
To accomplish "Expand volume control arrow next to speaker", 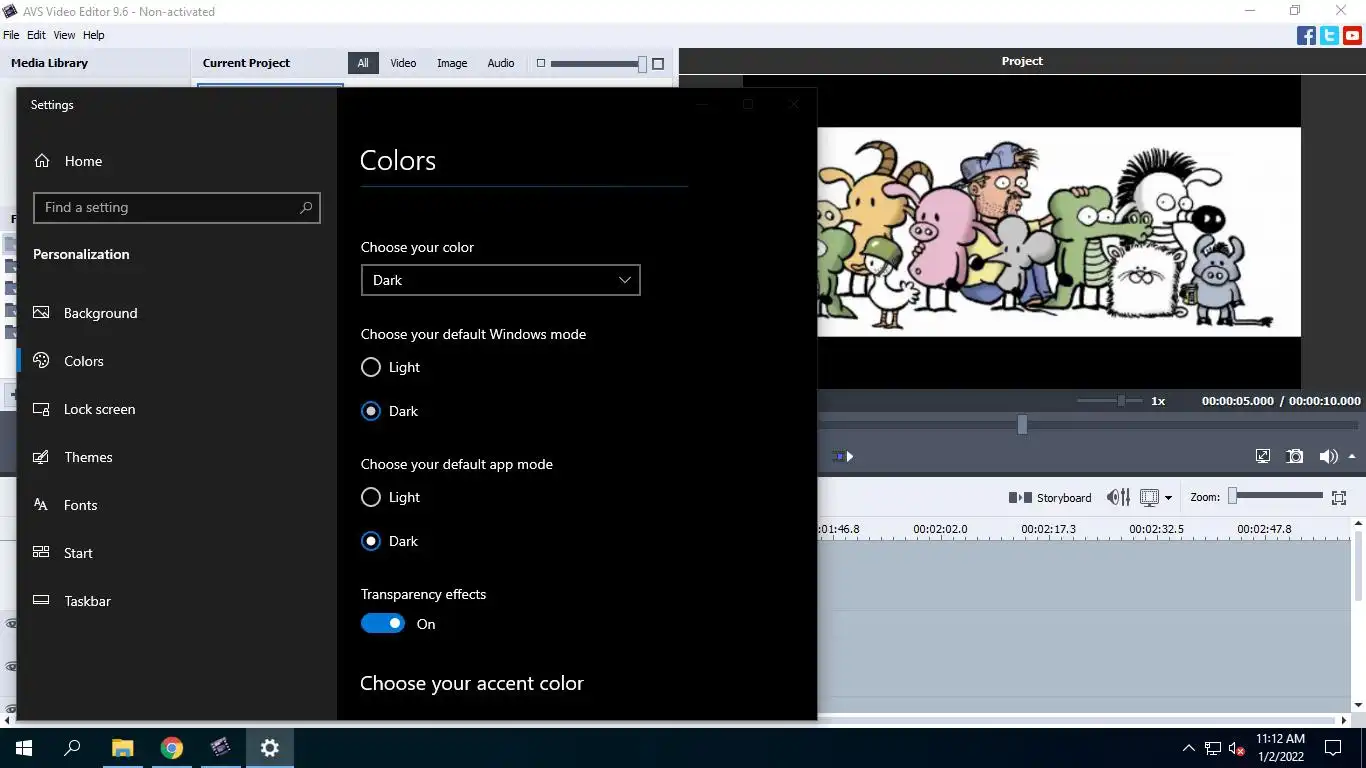I will pyautogui.click(x=1352, y=456).
